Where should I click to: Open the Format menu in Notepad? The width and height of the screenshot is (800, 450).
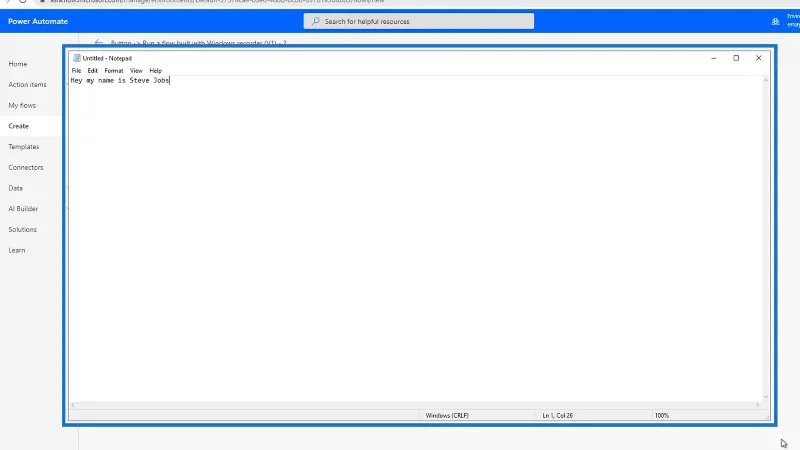[x=114, y=70]
